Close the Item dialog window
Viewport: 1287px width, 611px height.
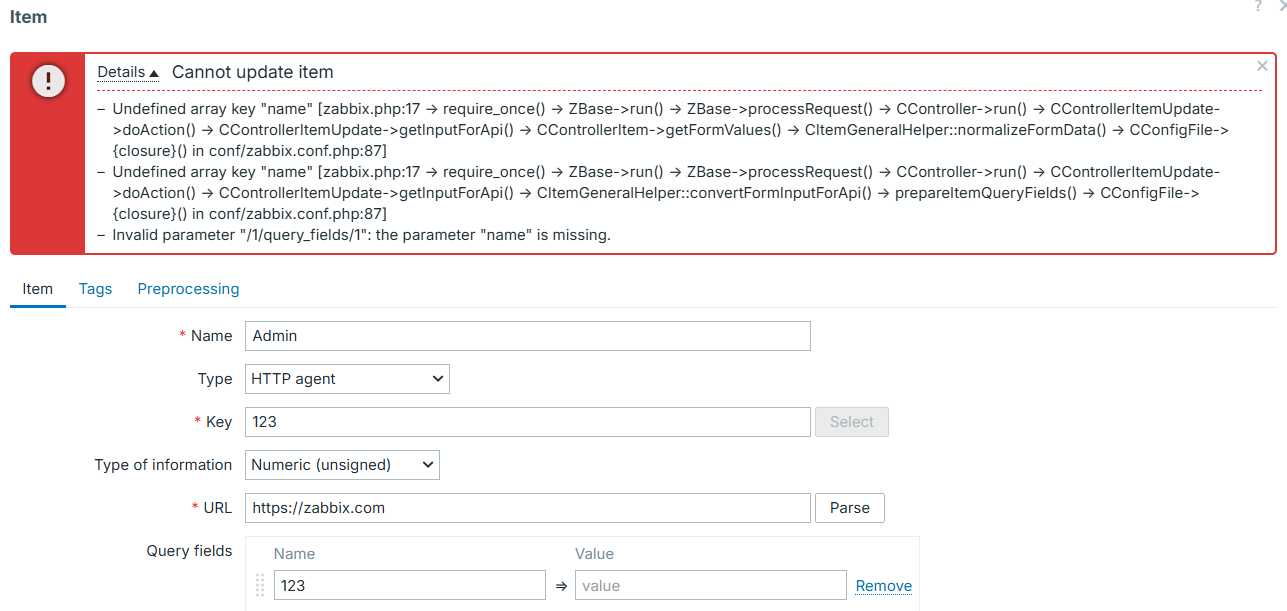[1281, 6]
